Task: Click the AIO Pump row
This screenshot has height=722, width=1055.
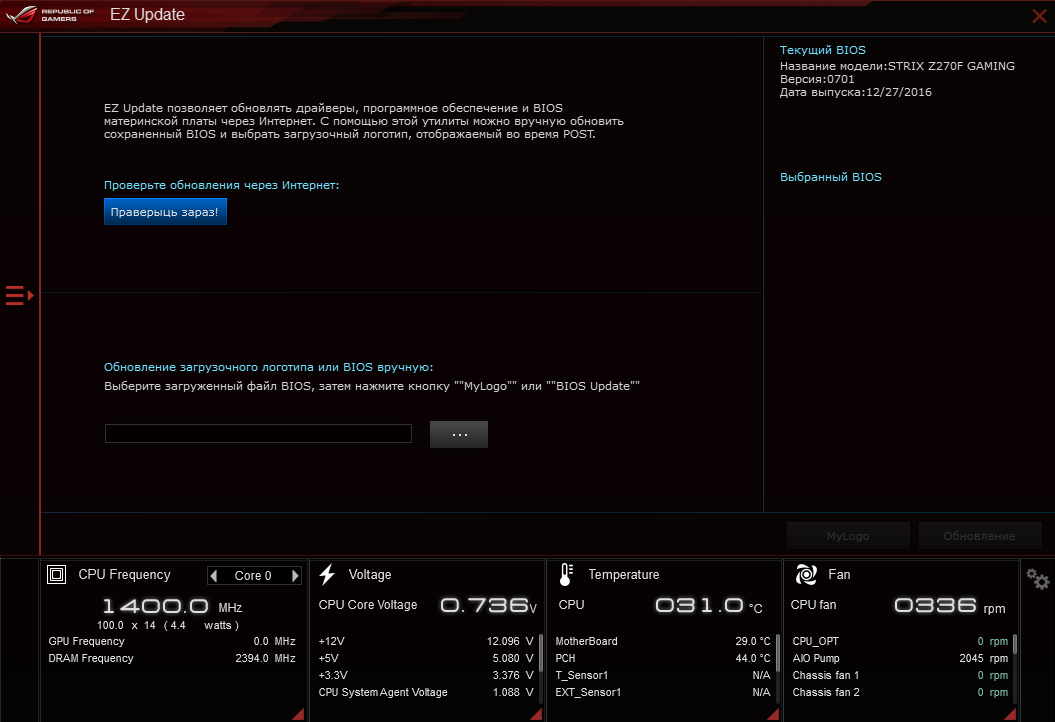Action: [900, 658]
